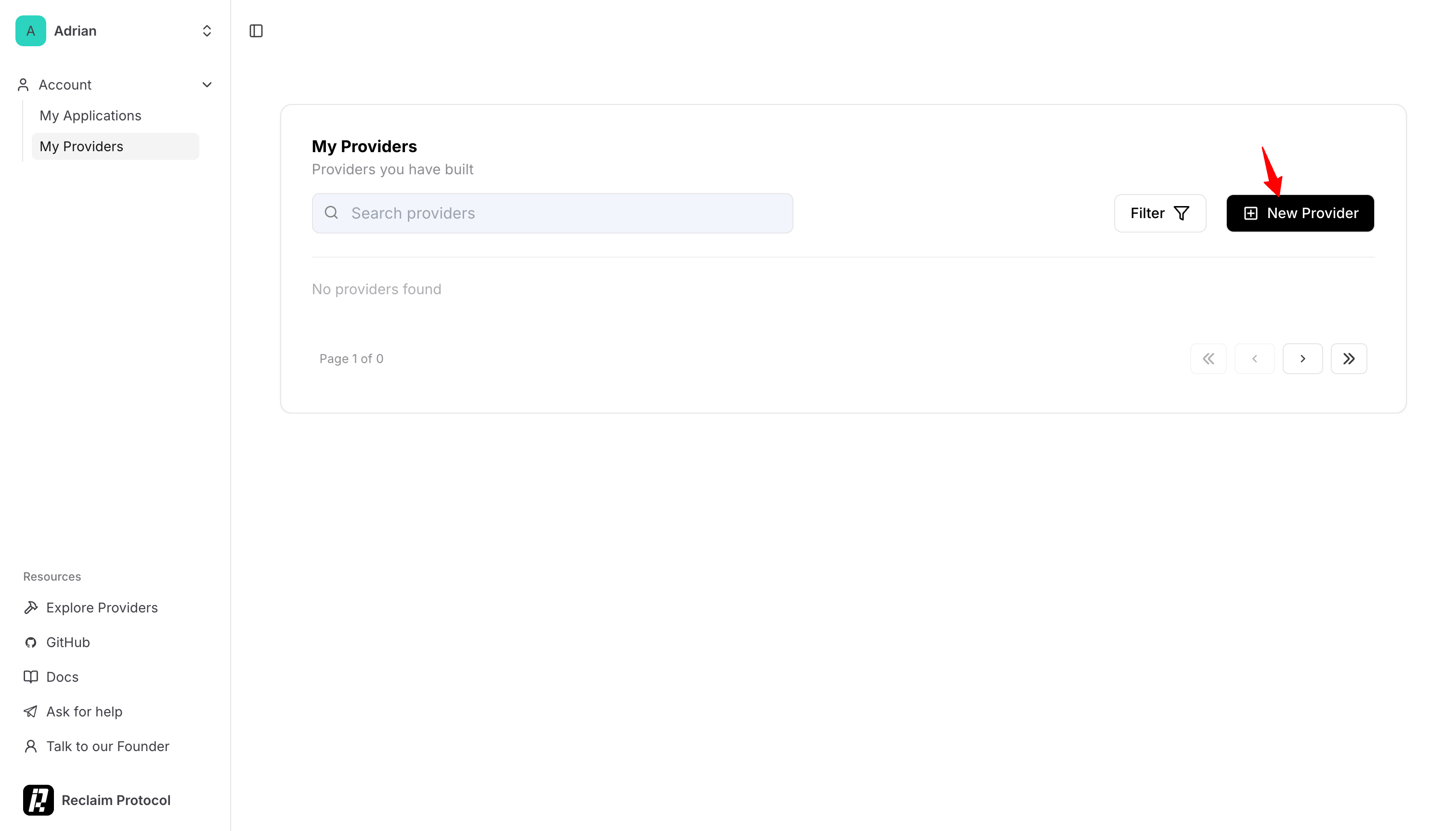The width and height of the screenshot is (1456, 831).
Task: Open Explore Providers link
Action: coord(102,607)
